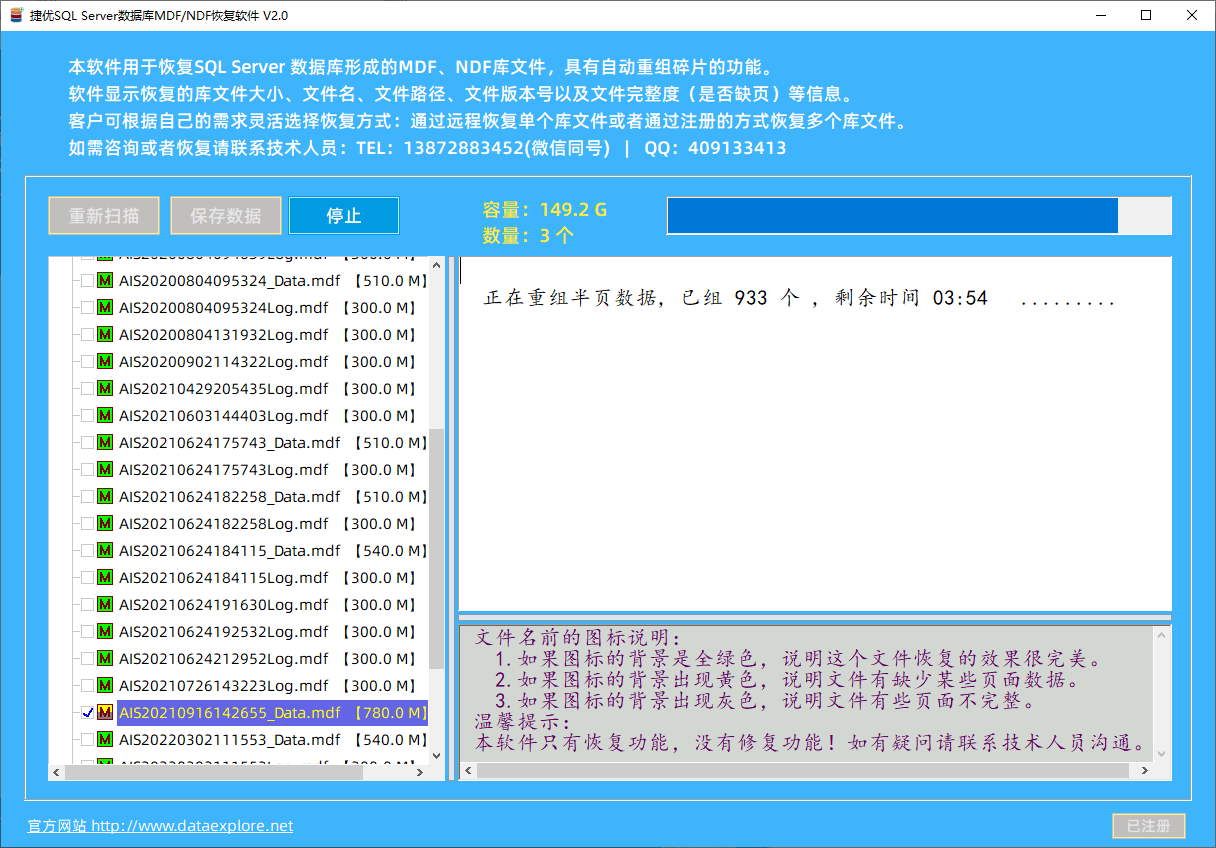This screenshot has height=848, width=1216.
Task: Click the file icon beside AIS20210624184115_Data.mdf
Action: pyautogui.click(x=105, y=551)
